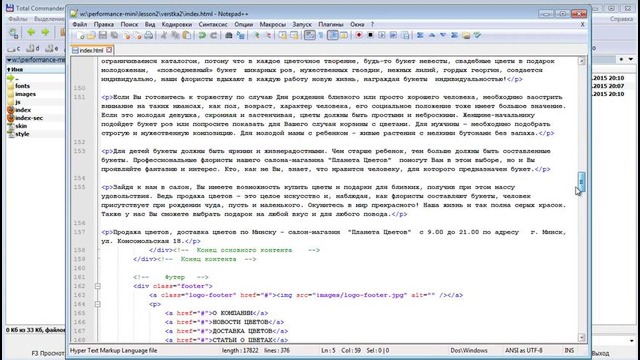
Task: Open the Кодировки menu
Action: coord(177,24)
